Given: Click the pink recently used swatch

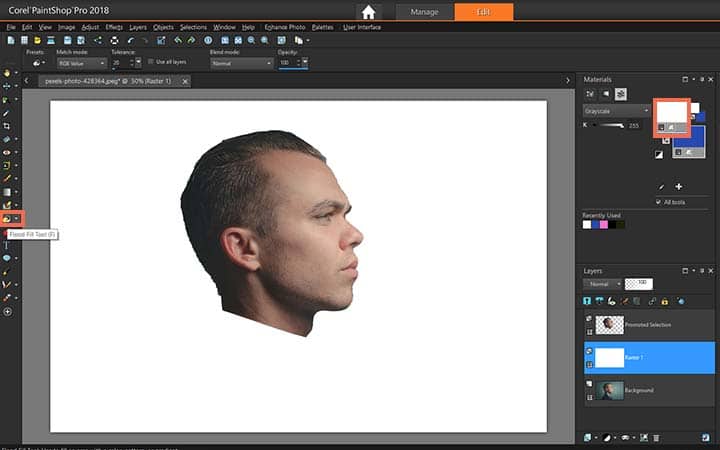Looking at the screenshot, I should point(604,225).
